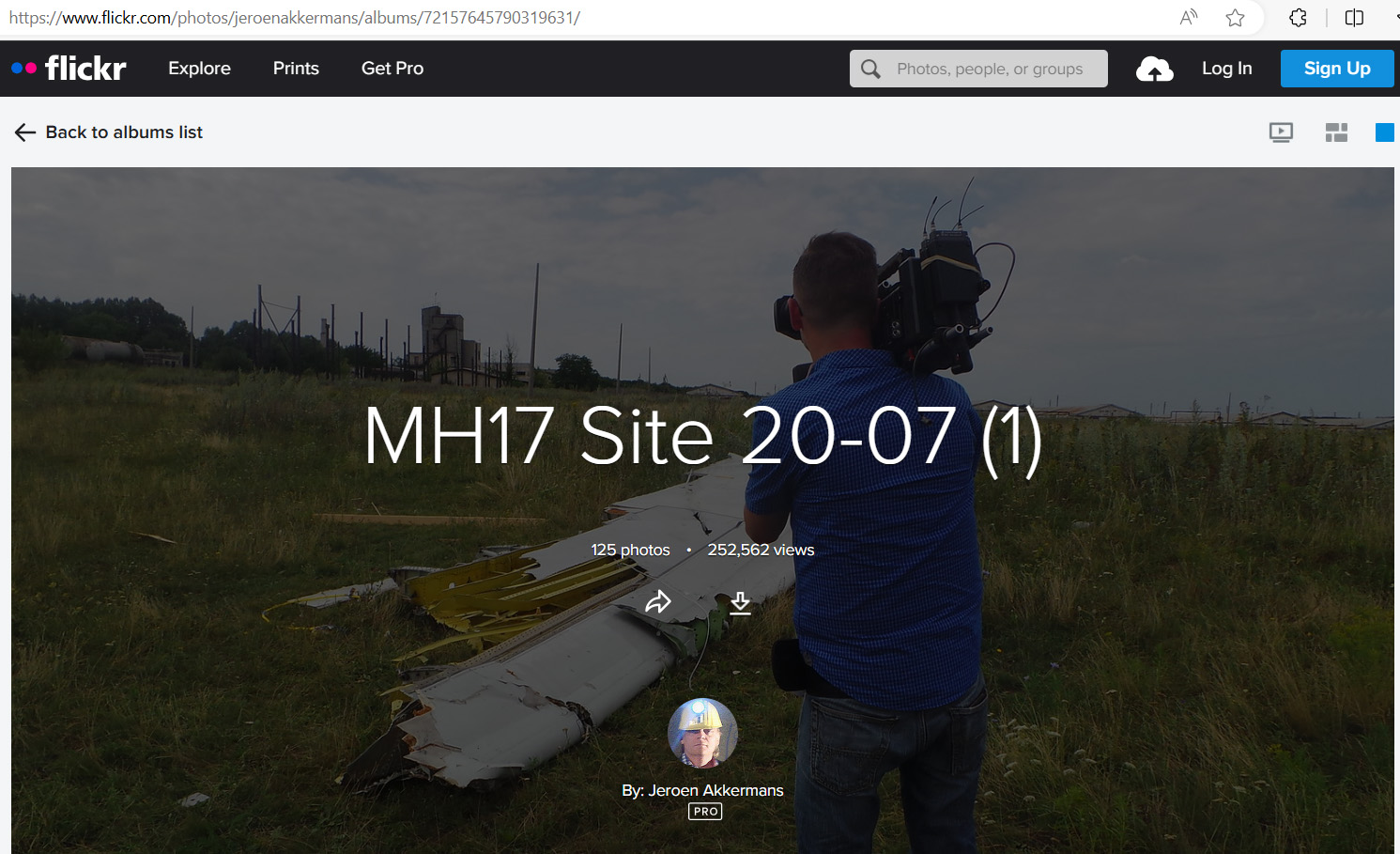Click the PRO badge
Viewport: 1400px width, 854px height.
tap(705, 812)
